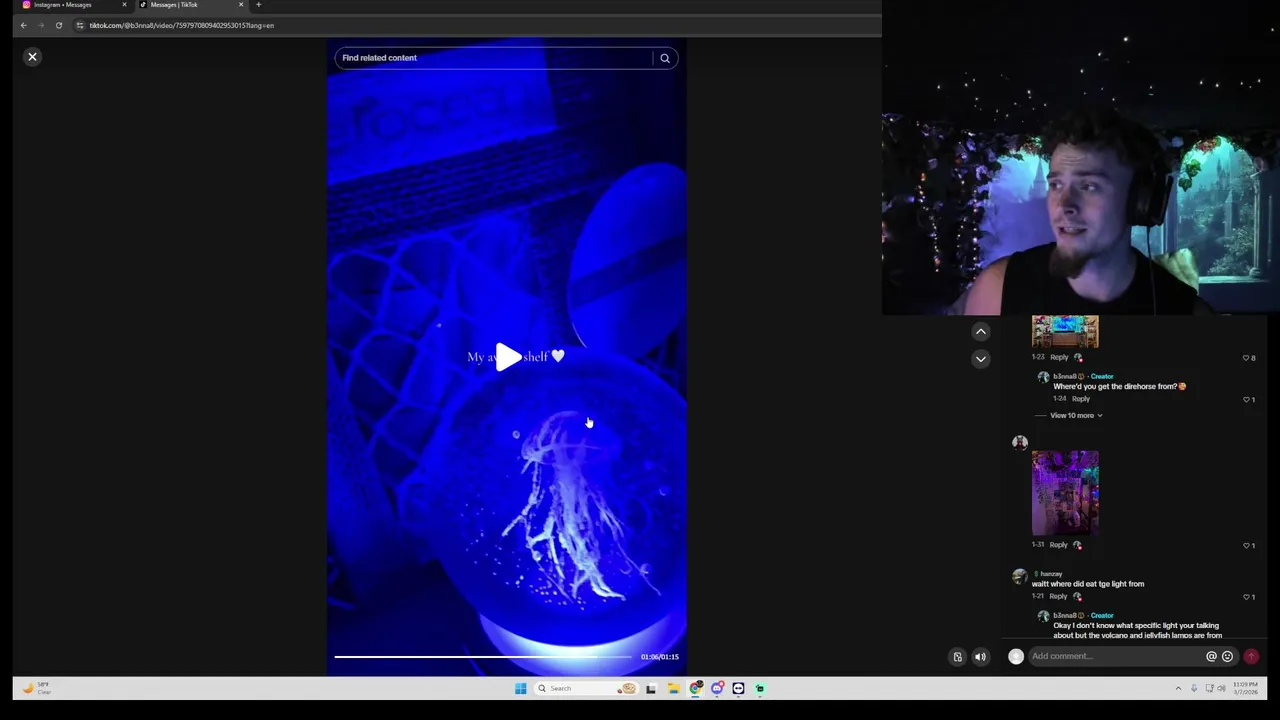This screenshot has width=1280, height=720.
Task: Like the purple room photo comment
Action: click(x=1248, y=546)
